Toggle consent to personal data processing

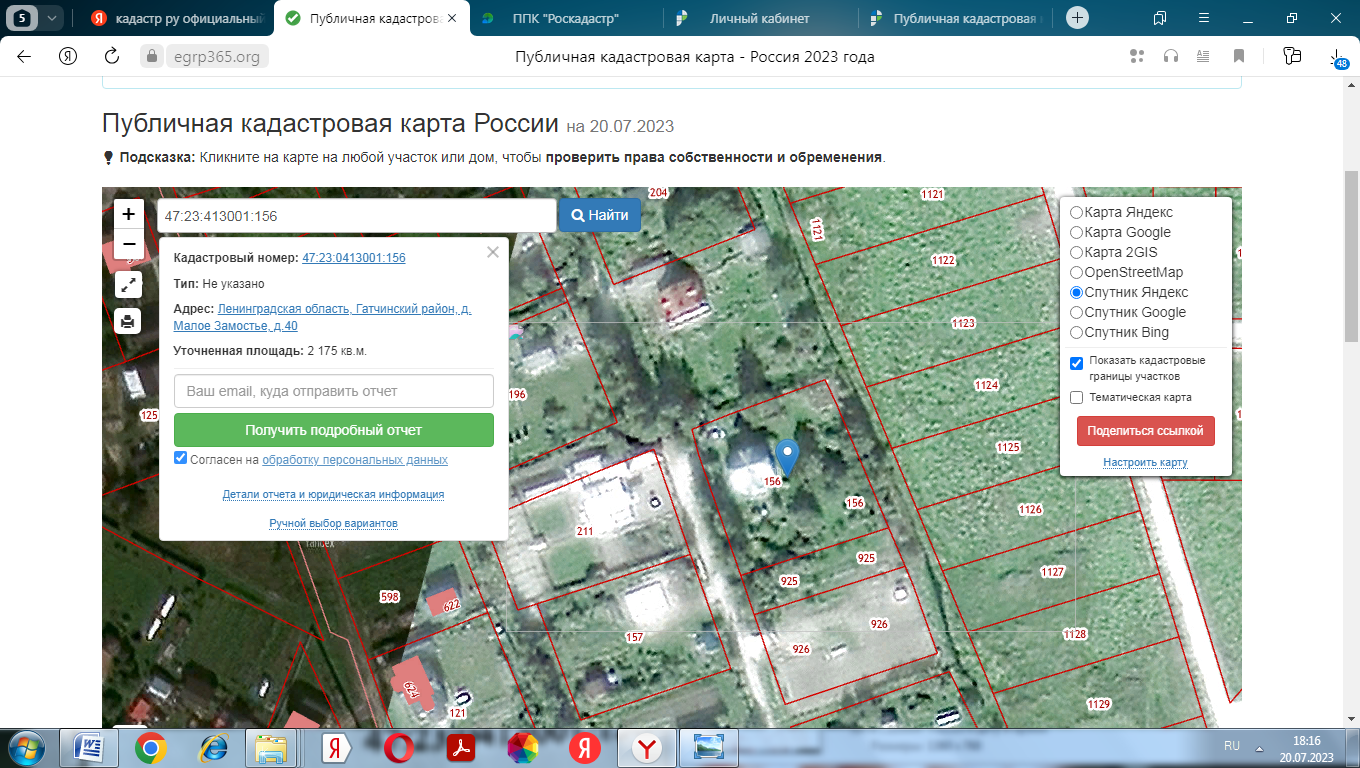pyautogui.click(x=180, y=458)
